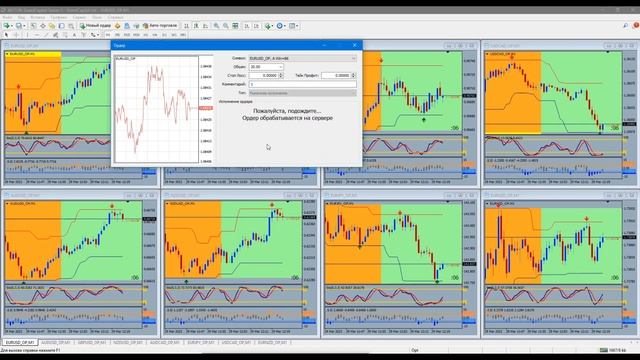Open the Справка menu
Viewport: 640px width, 360px height.
point(116,18)
